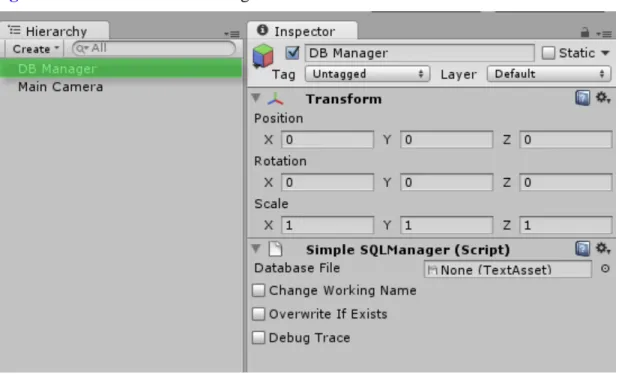Click the Scale Y field
Screen dimensions: 619x374
click(x=446, y=225)
